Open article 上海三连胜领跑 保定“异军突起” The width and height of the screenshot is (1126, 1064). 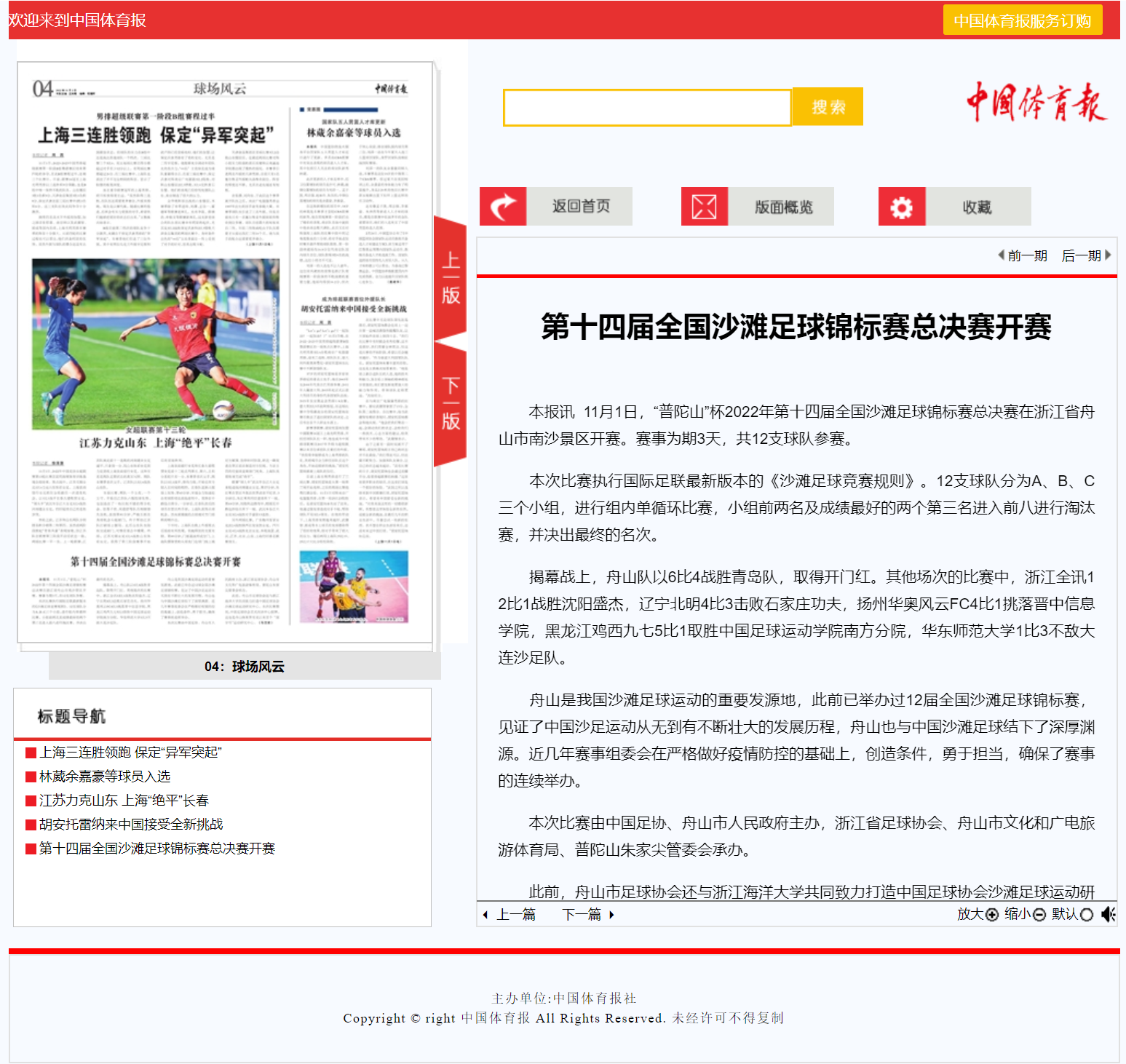[x=130, y=753]
